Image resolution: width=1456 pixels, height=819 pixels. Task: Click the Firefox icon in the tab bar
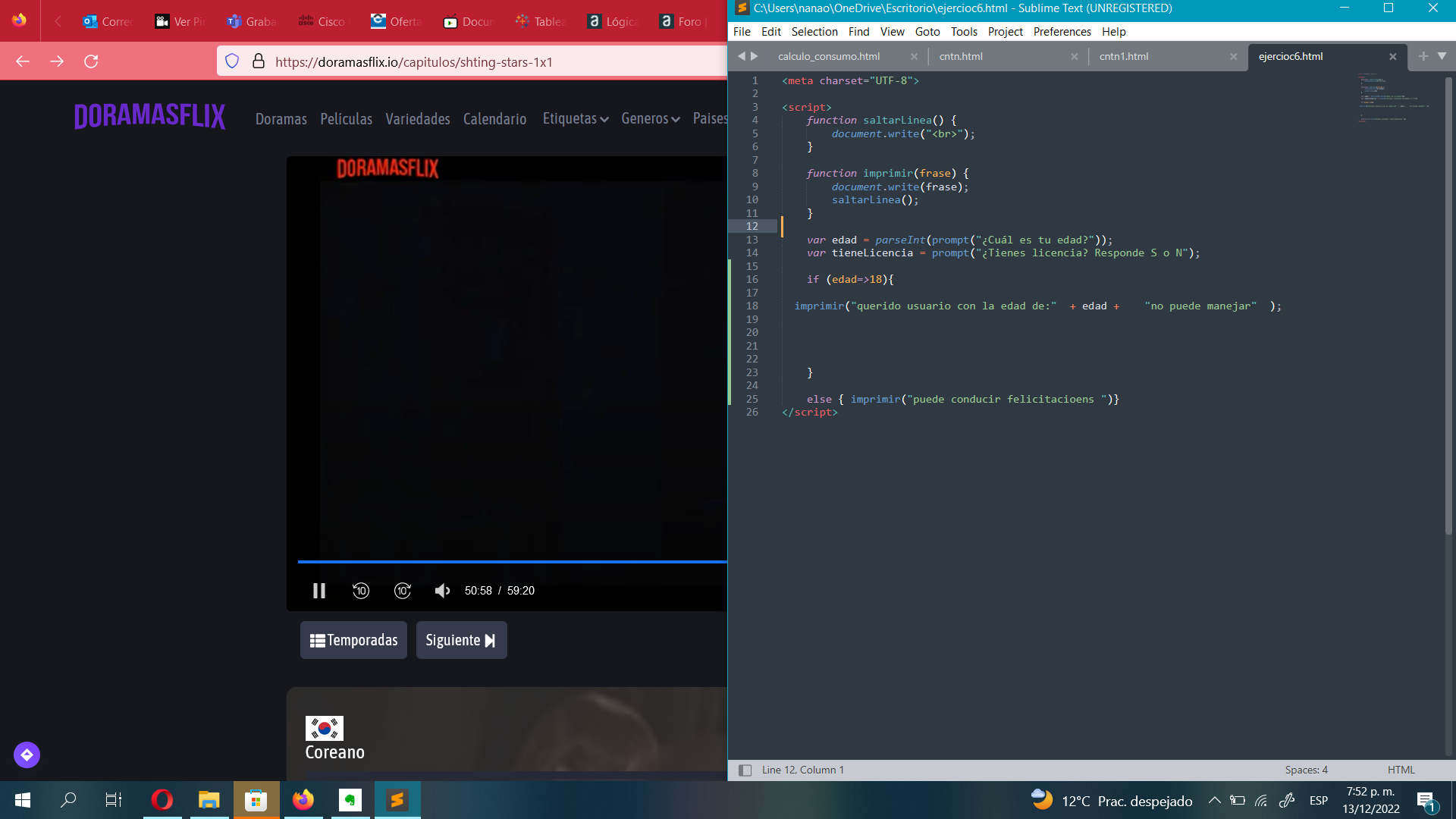tap(19, 20)
